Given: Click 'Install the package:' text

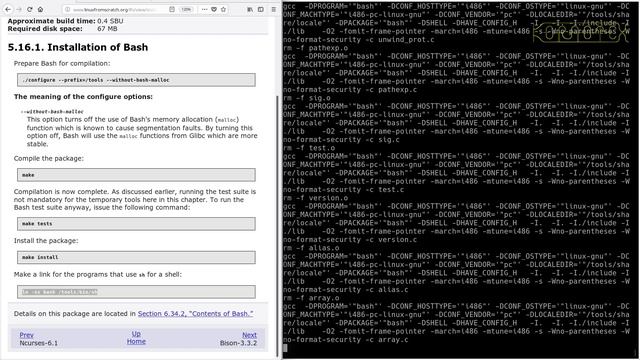Looking at the screenshot, I should coord(46,241).
